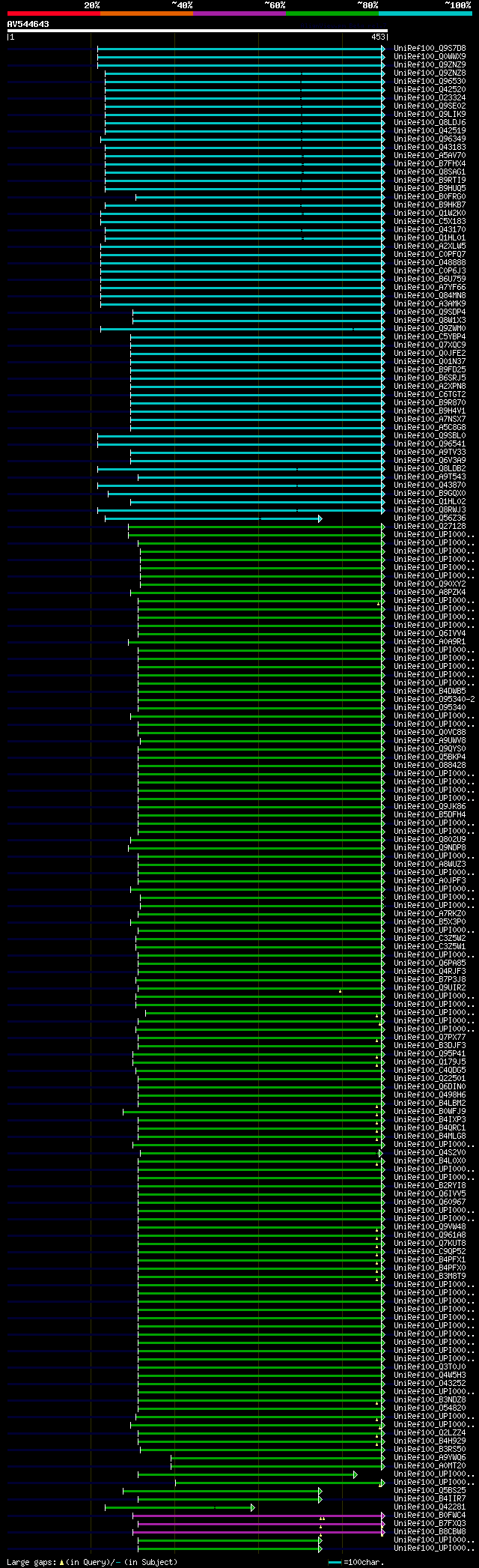Select label UniRef100_C4QDG5
The width and height of the screenshot is (479, 1568).
[430, 1071]
